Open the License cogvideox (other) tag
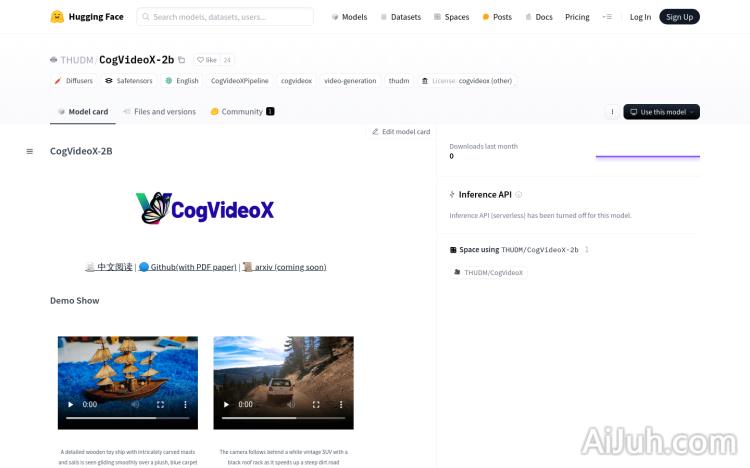 click(467, 81)
